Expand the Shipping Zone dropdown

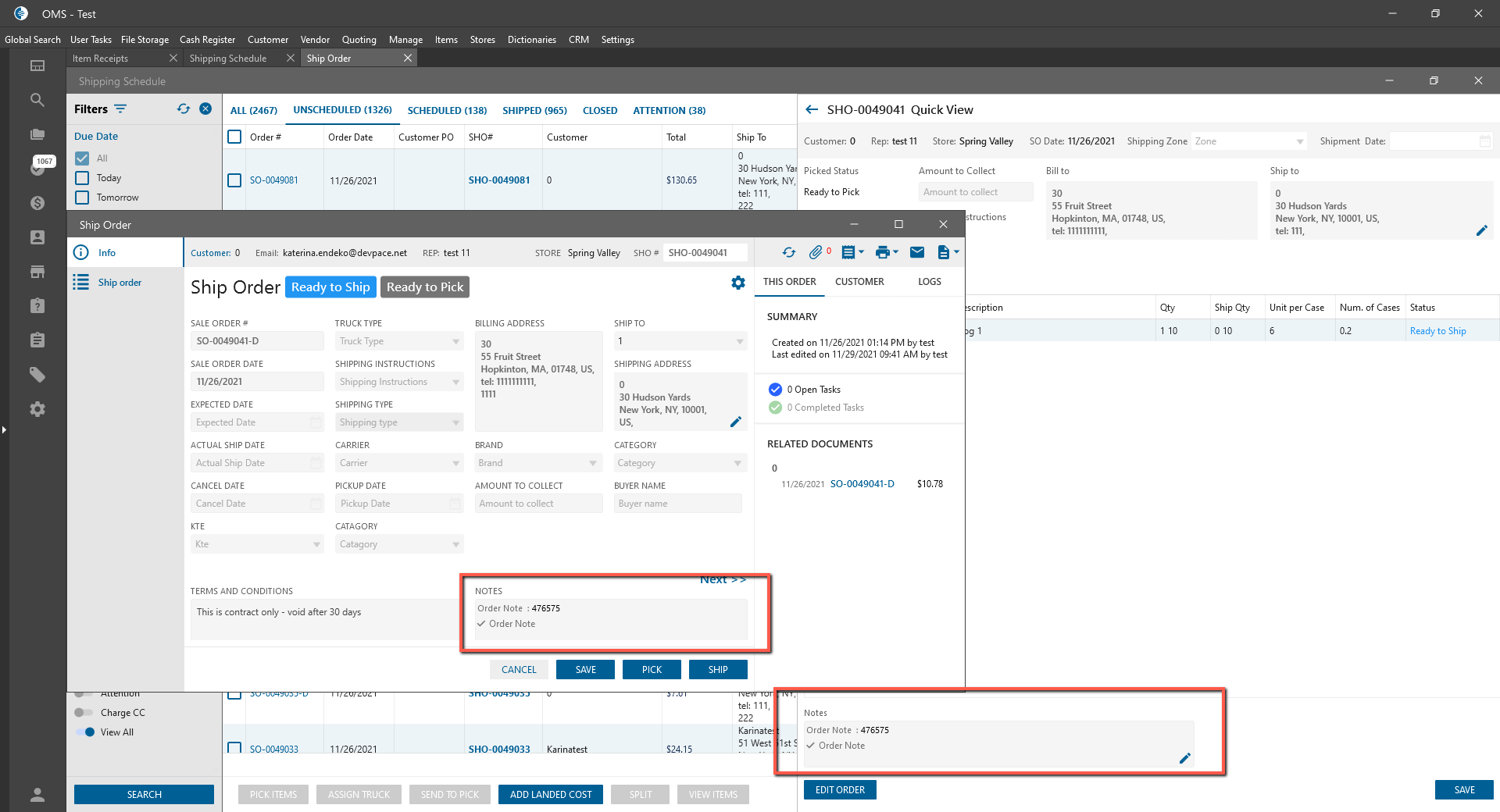point(1300,141)
